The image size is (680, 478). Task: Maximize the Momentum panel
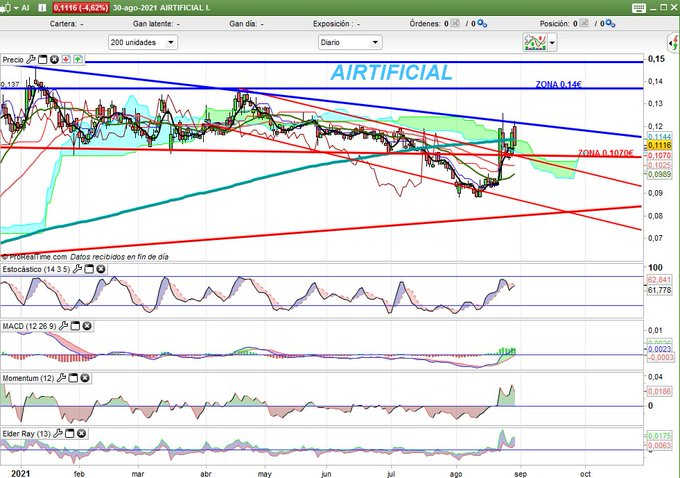[x=73, y=378]
